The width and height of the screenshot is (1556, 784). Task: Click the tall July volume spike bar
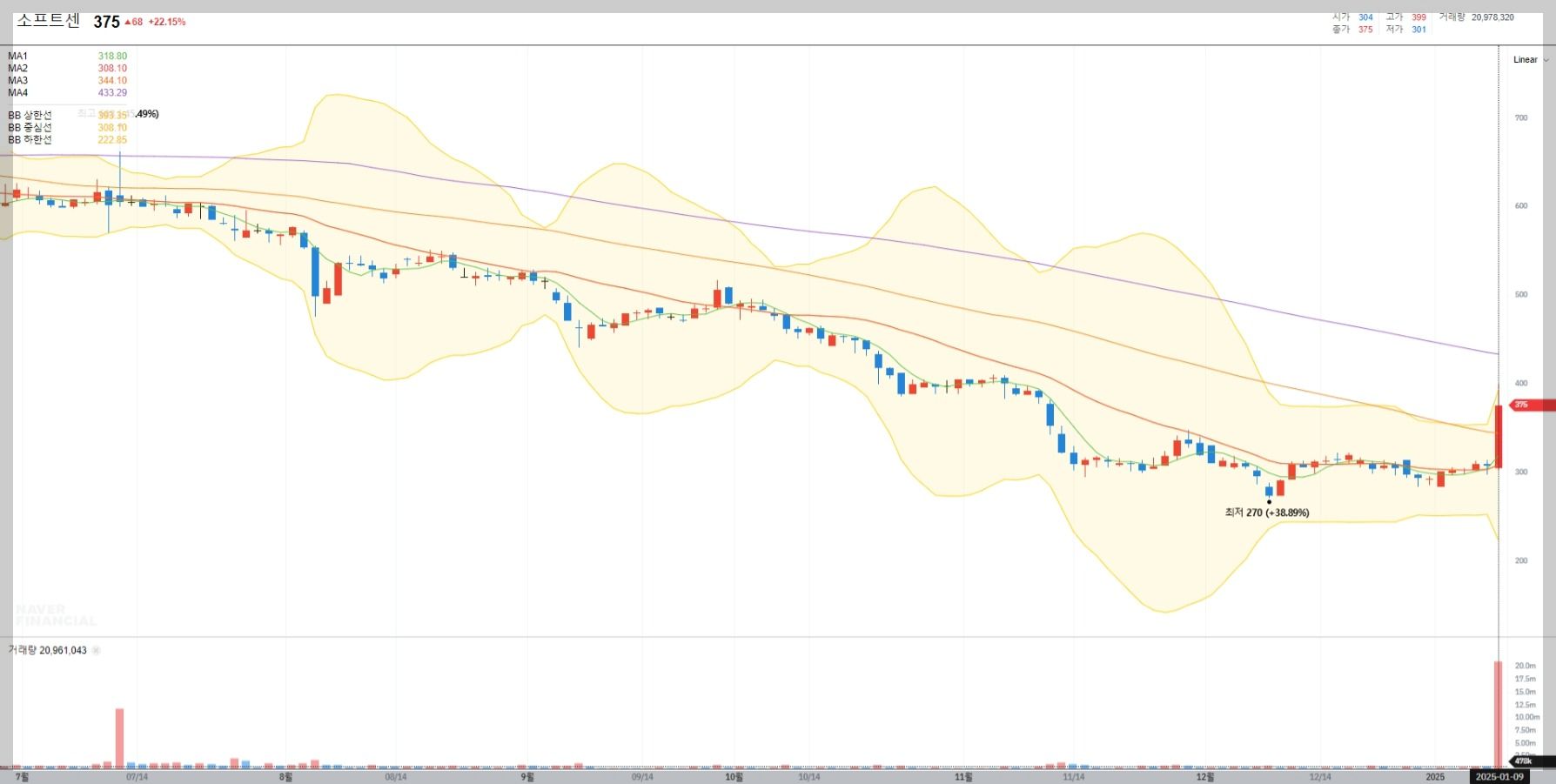119,738
